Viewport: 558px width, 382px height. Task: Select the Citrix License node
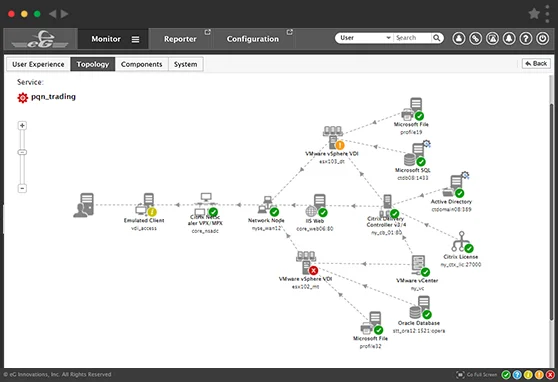coord(462,242)
